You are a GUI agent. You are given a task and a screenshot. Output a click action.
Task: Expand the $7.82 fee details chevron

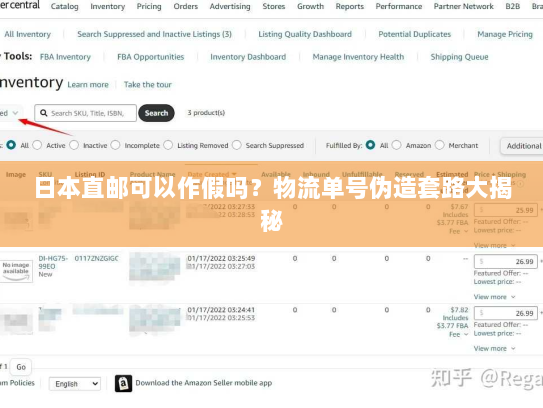[466, 334]
